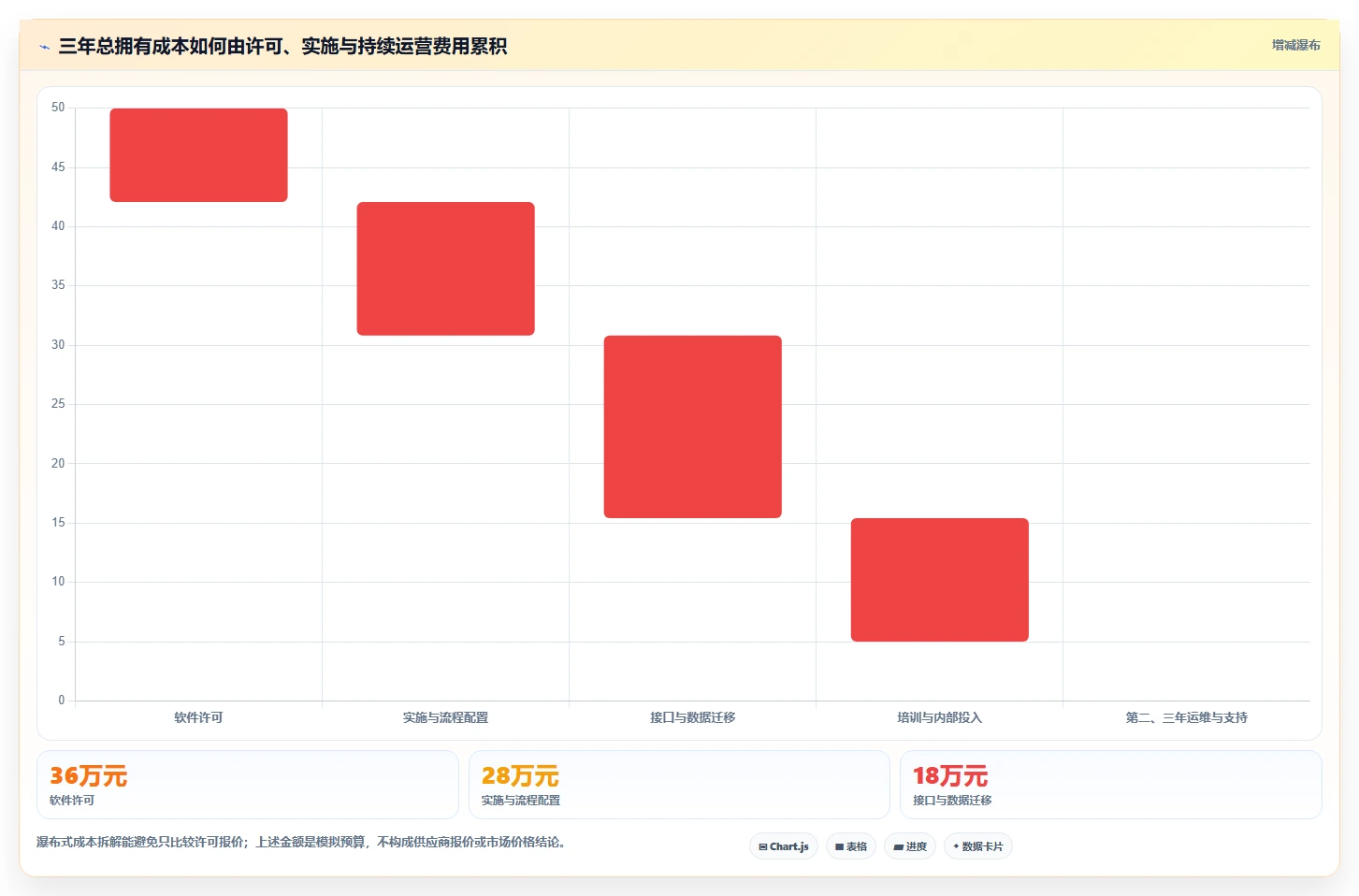Click the 增减瀑布 label in header
This screenshot has width=1359, height=896.
click(1295, 45)
